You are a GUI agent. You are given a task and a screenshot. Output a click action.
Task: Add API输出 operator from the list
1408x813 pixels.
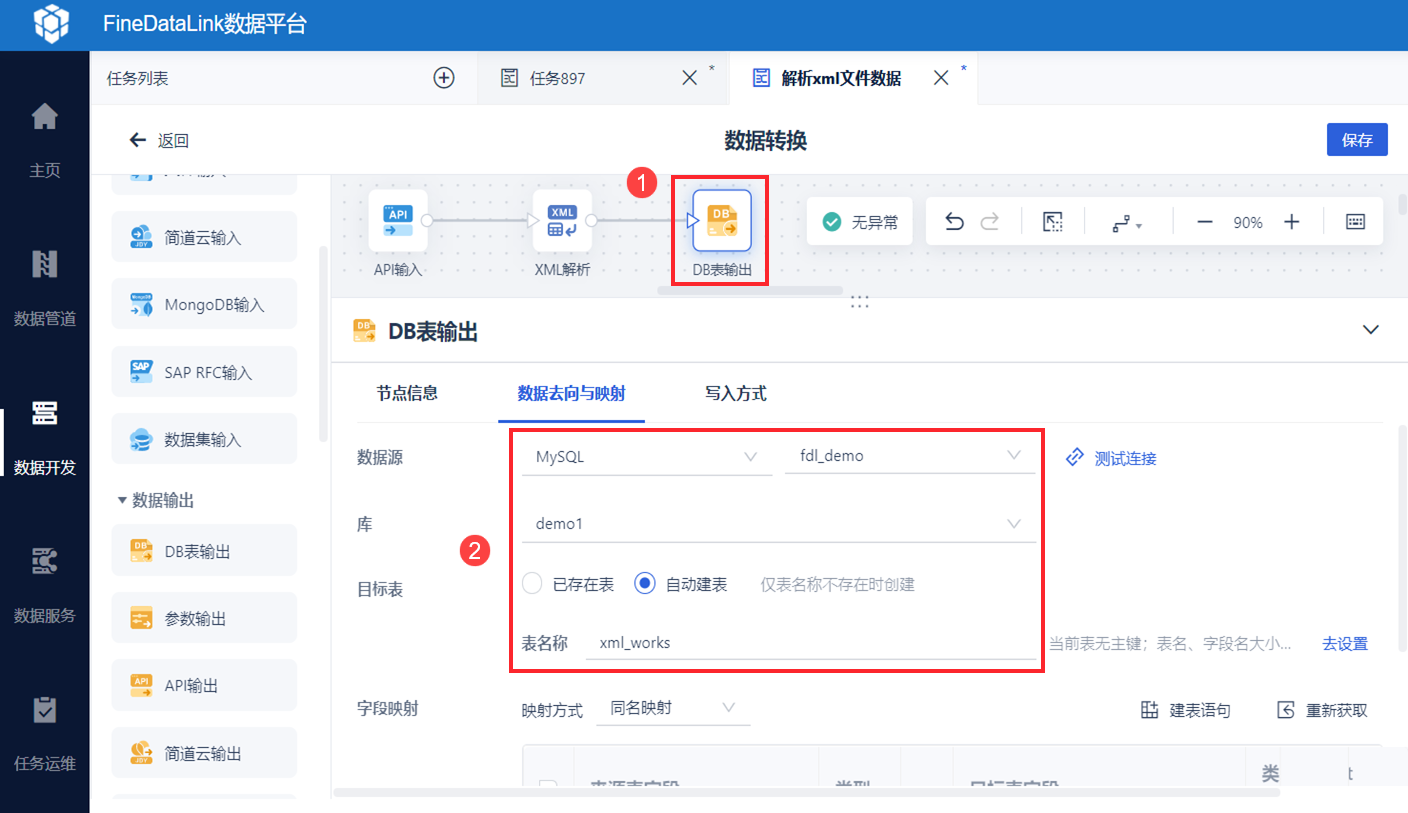pyautogui.click(x=204, y=685)
